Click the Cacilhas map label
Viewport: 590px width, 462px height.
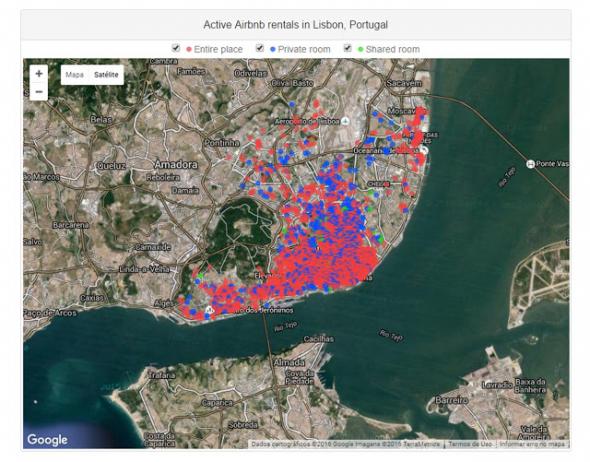coord(319,339)
